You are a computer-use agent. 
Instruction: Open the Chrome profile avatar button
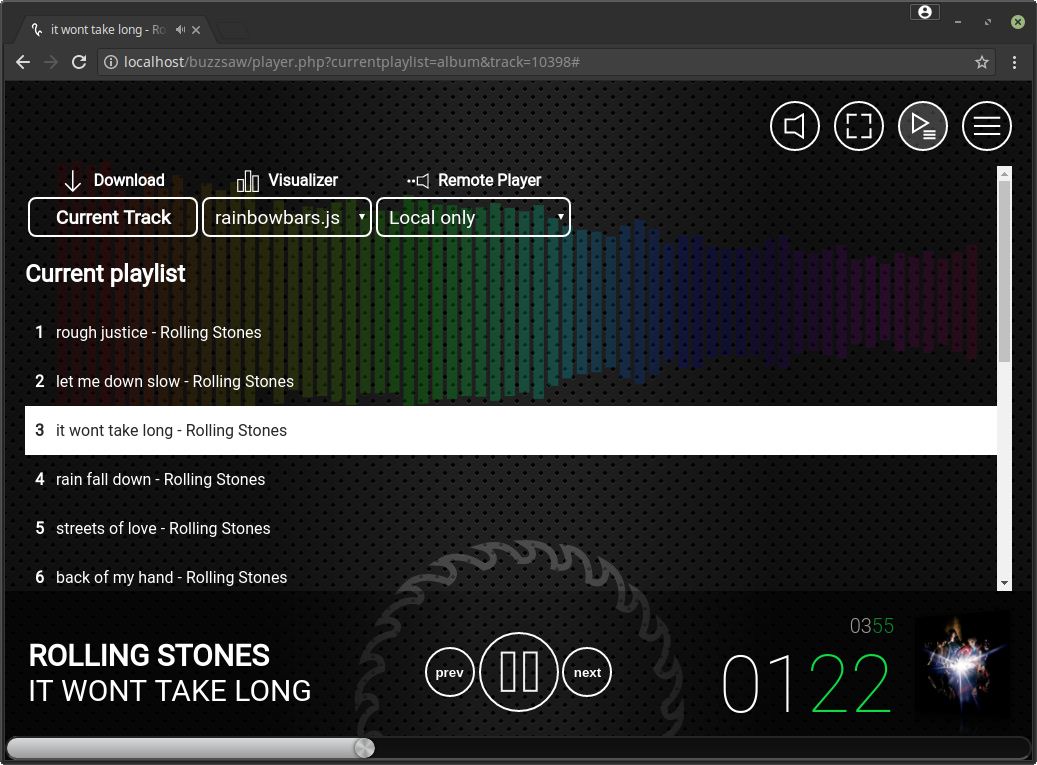[925, 12]
